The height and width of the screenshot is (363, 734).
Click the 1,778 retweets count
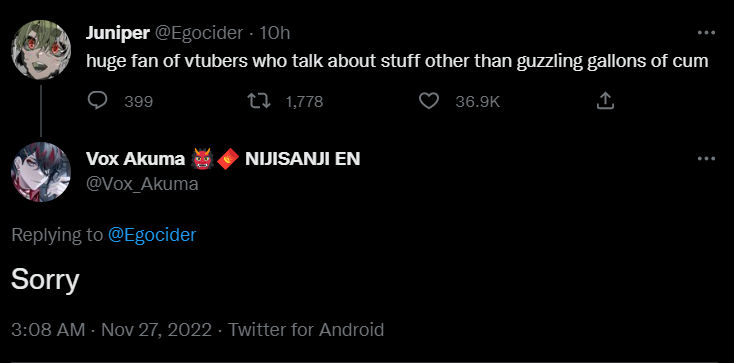304,102
